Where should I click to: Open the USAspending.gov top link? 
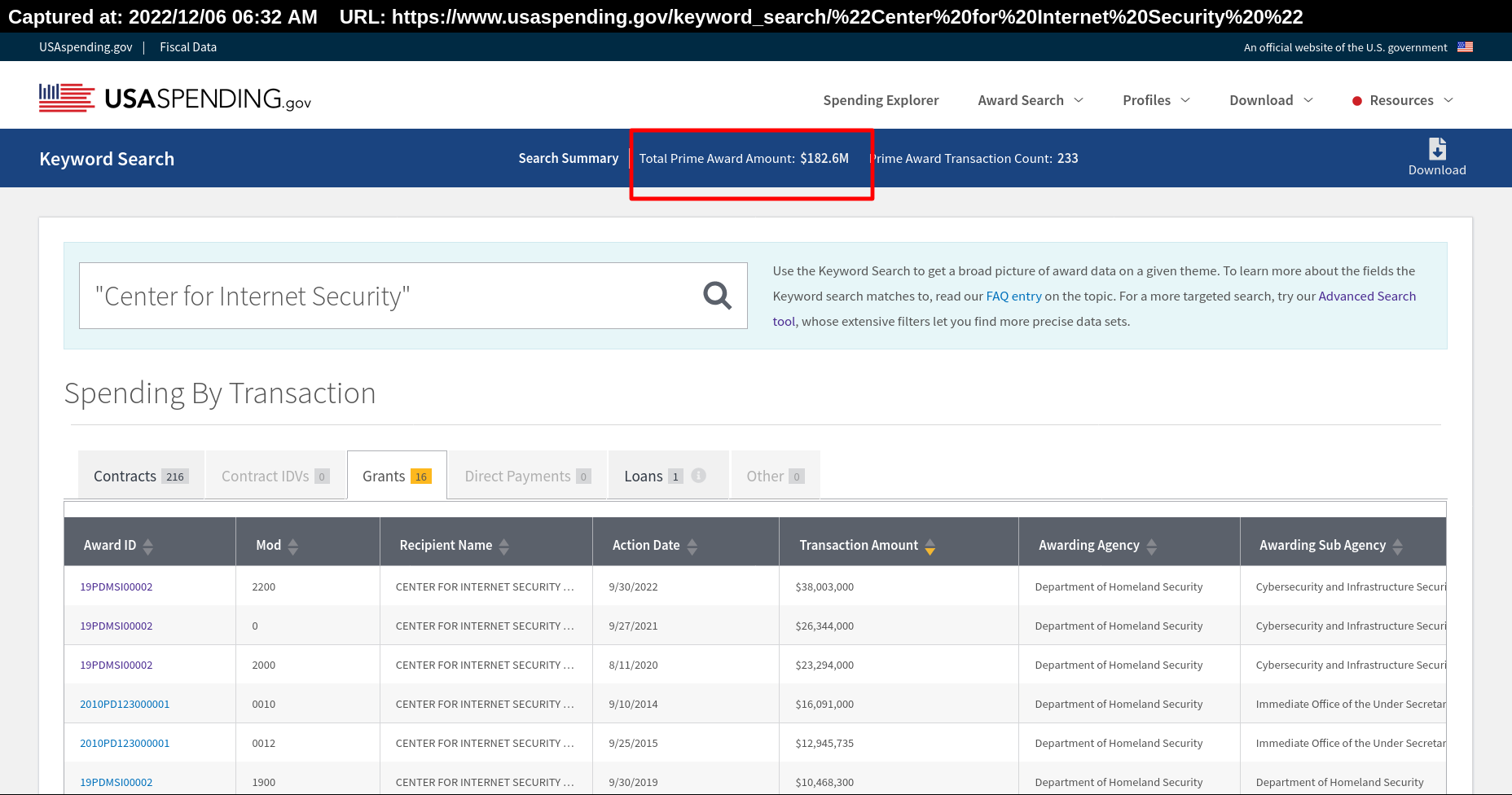(86, 47)
